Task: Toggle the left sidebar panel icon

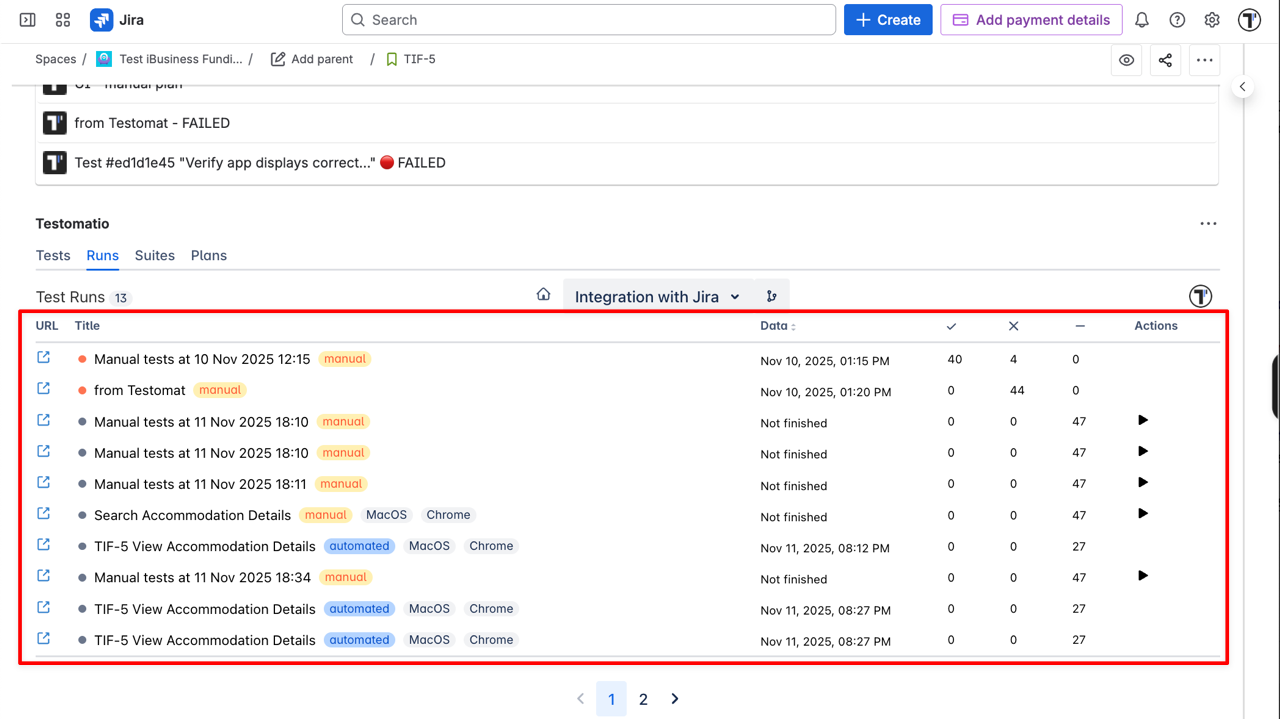Action: [28, 20]
